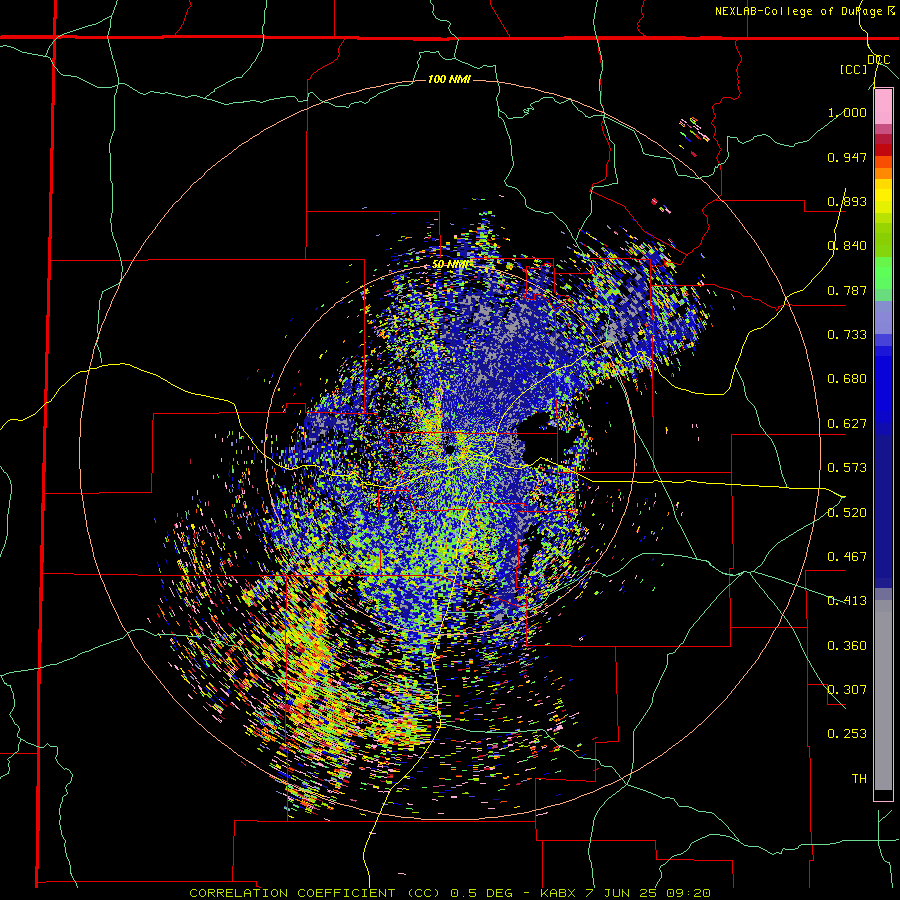This screenshot has height=900, width=900.
Task: Pick the red band of color scale
Action: (x=883, y=149)
